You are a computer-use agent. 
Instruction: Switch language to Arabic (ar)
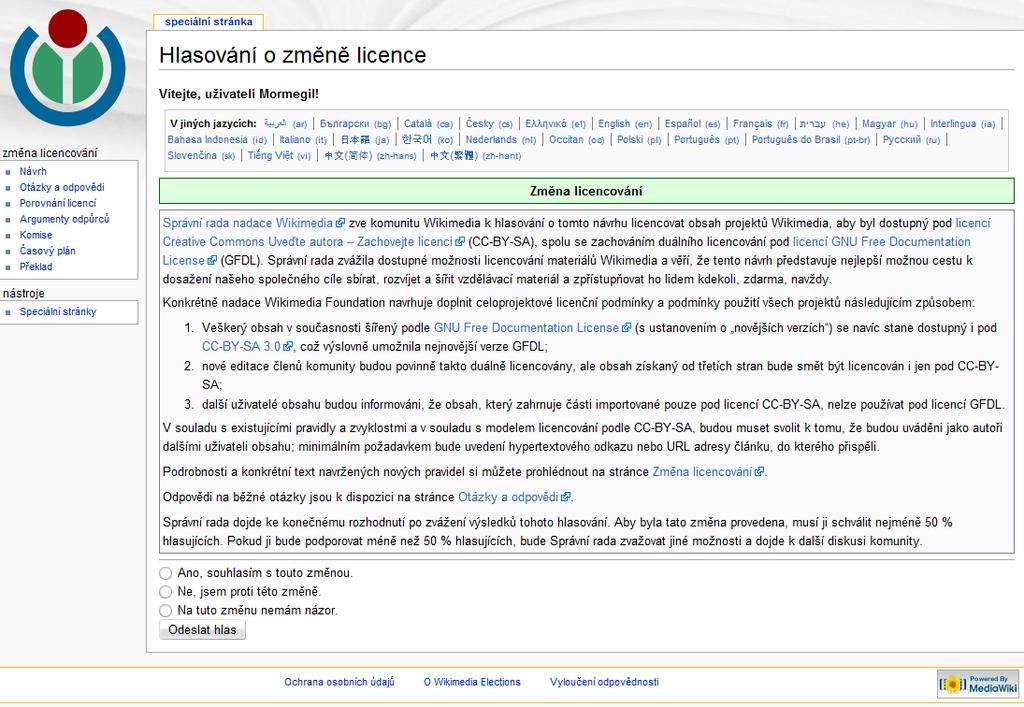coord(285,123)
